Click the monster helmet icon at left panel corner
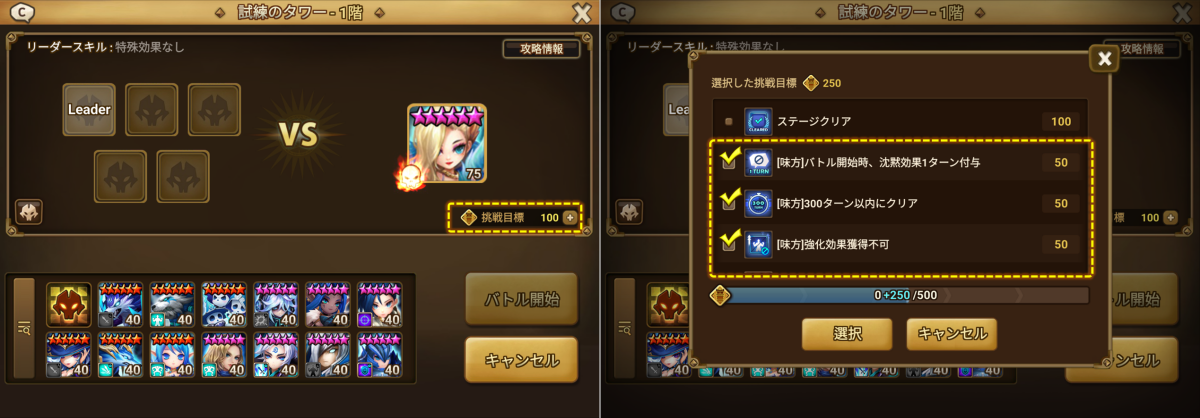Screen dimensions: 1200x418 [x=28, y=213]
